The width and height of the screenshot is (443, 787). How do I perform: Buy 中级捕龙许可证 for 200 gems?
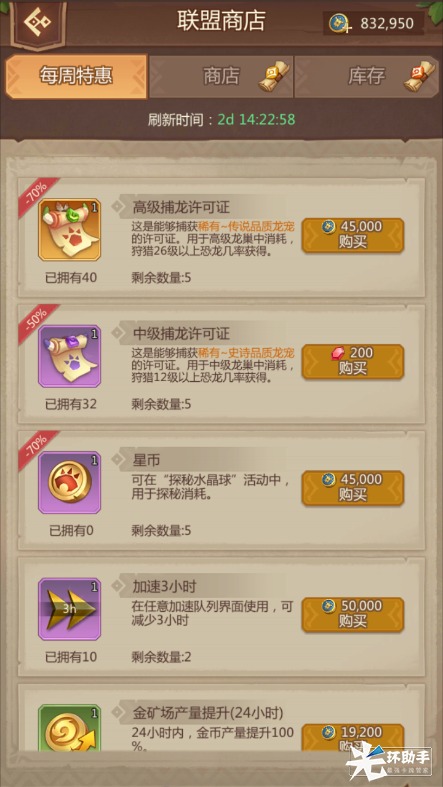pyautogui.click(x=353, y=361)
